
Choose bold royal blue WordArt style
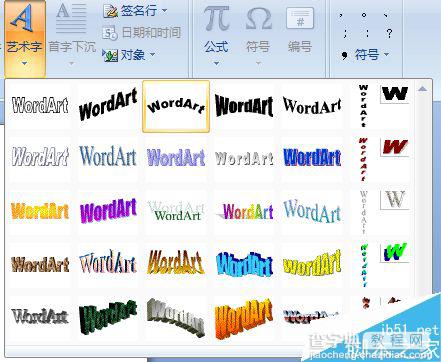pos(312,157)
